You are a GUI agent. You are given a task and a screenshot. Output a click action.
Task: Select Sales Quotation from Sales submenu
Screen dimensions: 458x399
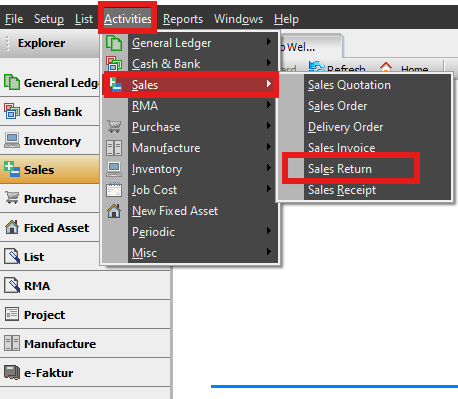349,85
